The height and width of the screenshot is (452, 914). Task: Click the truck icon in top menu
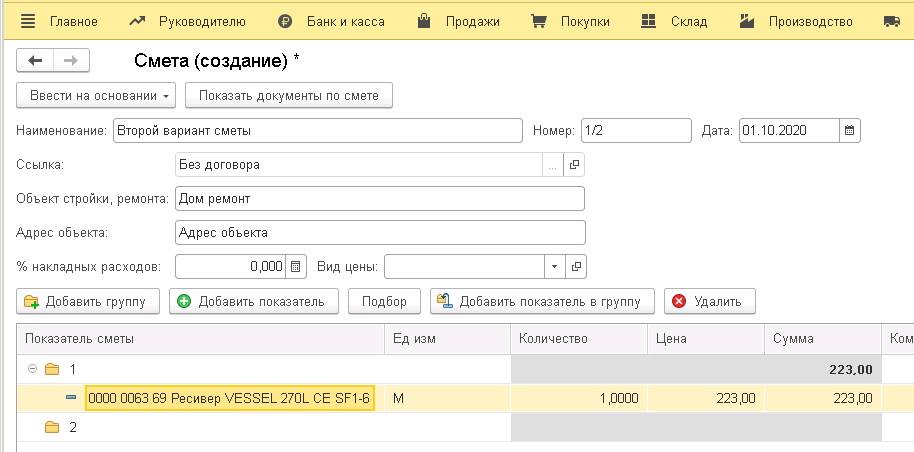click(892, 22)
